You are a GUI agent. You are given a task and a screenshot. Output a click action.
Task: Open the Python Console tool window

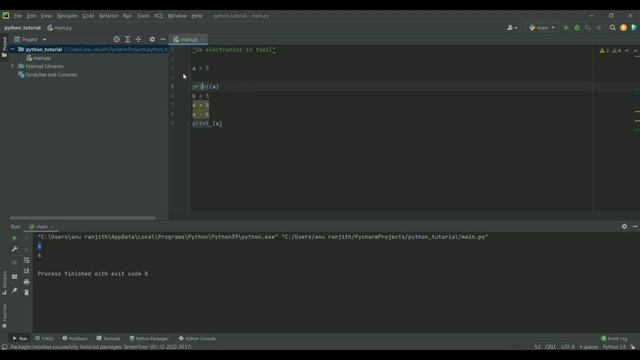click(x=197, y=338)
